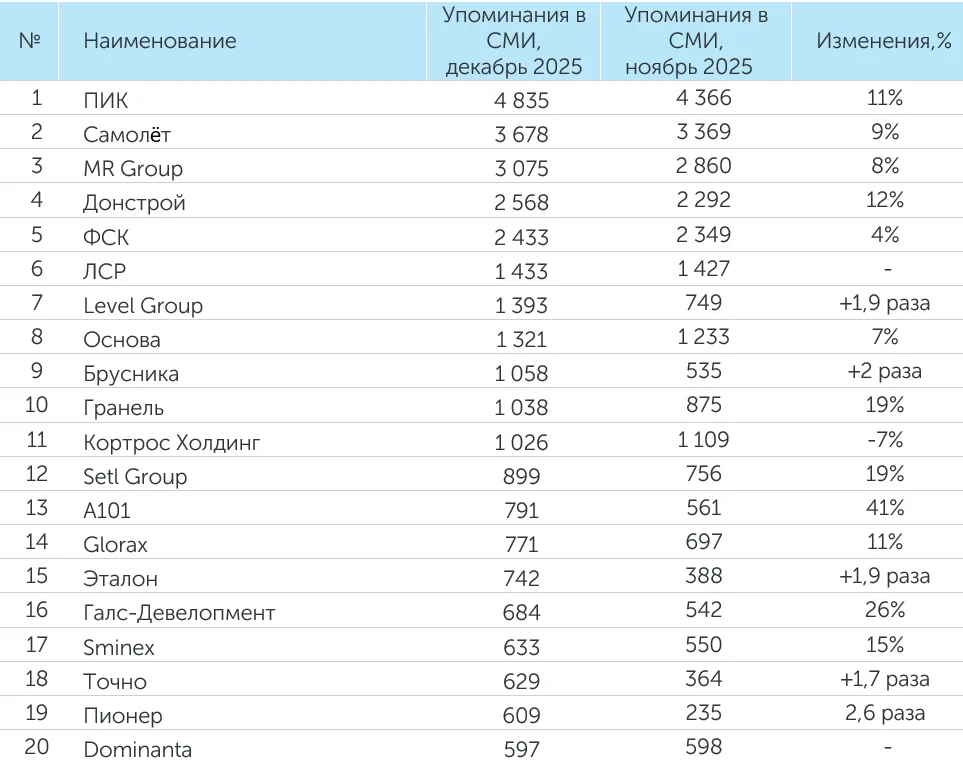Image resolution: width=963 pixels, height=769 pixels.
Task: Select the MR Group name cell
Action: [x=133, y=168]
